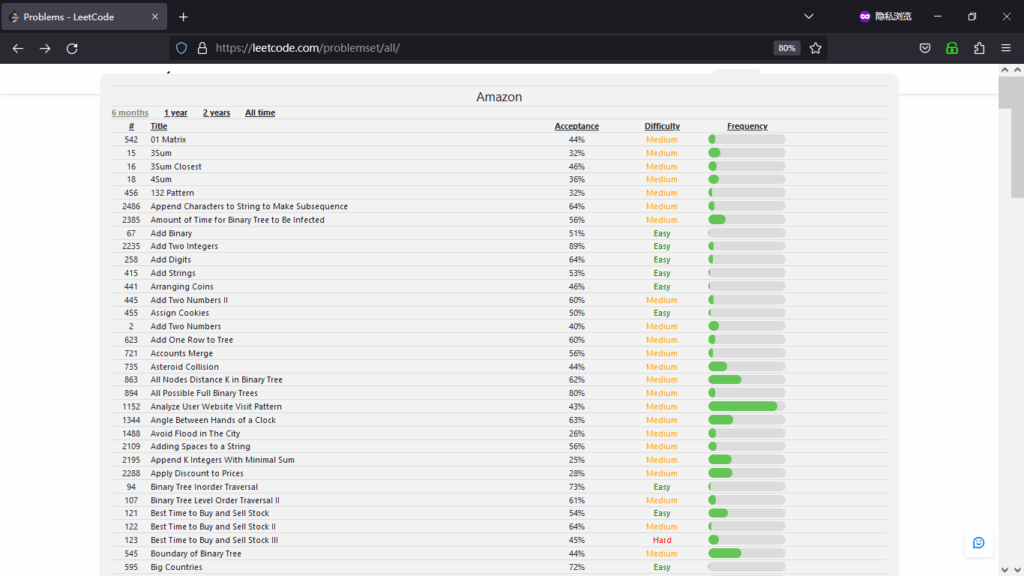Image resolution: width=1024 pixels, height=576 pixels.
Task: Open the tracking protection shield icon
Action: (x=182, y=48)
